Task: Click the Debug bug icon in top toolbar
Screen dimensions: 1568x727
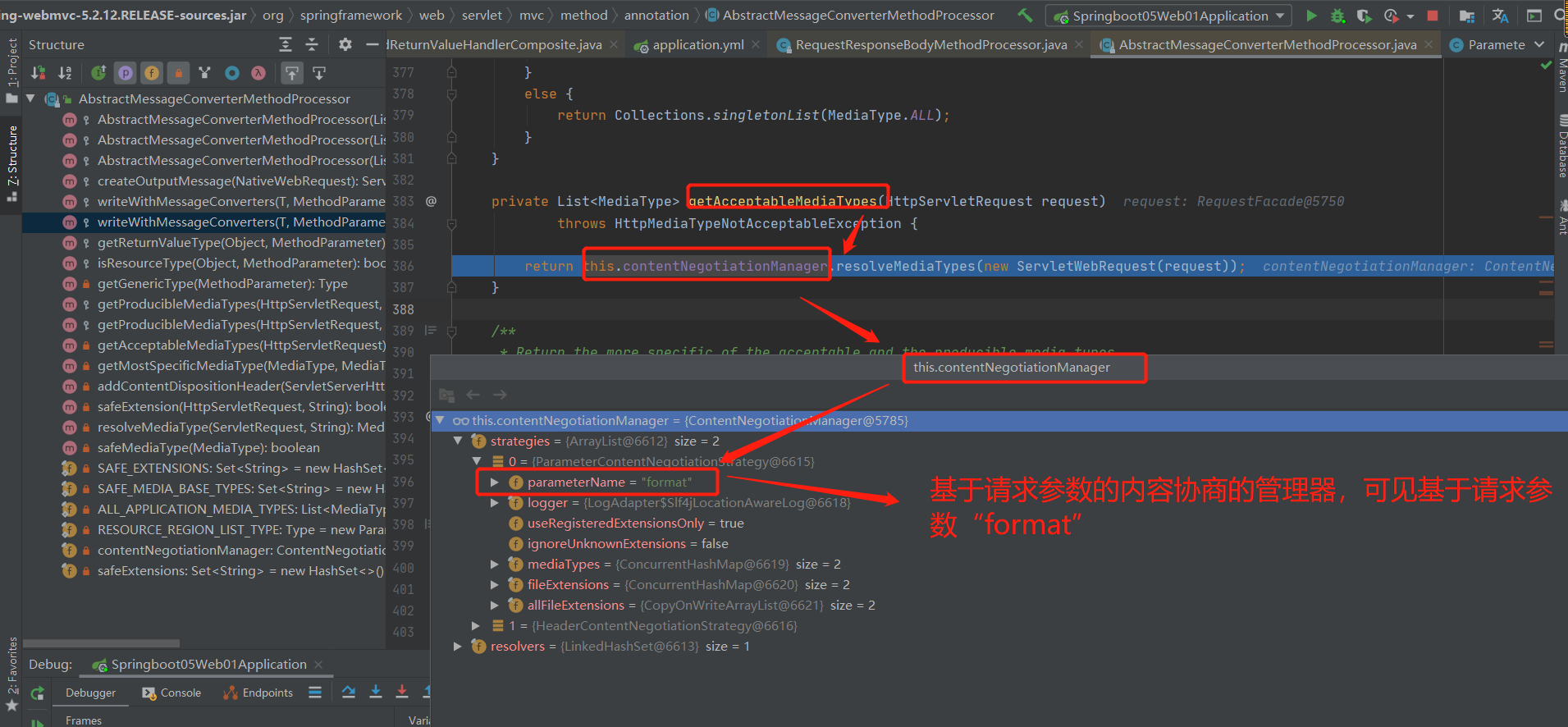Action: [1337, 16]
